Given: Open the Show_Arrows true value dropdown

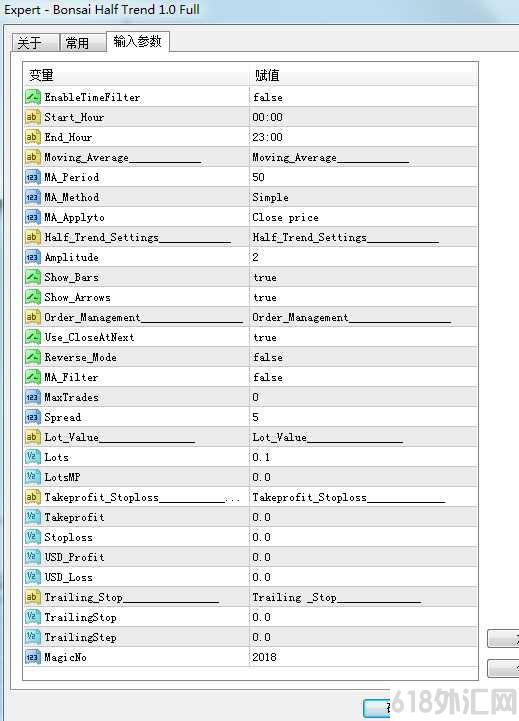Looking at the screenshot, I should 363,297.
